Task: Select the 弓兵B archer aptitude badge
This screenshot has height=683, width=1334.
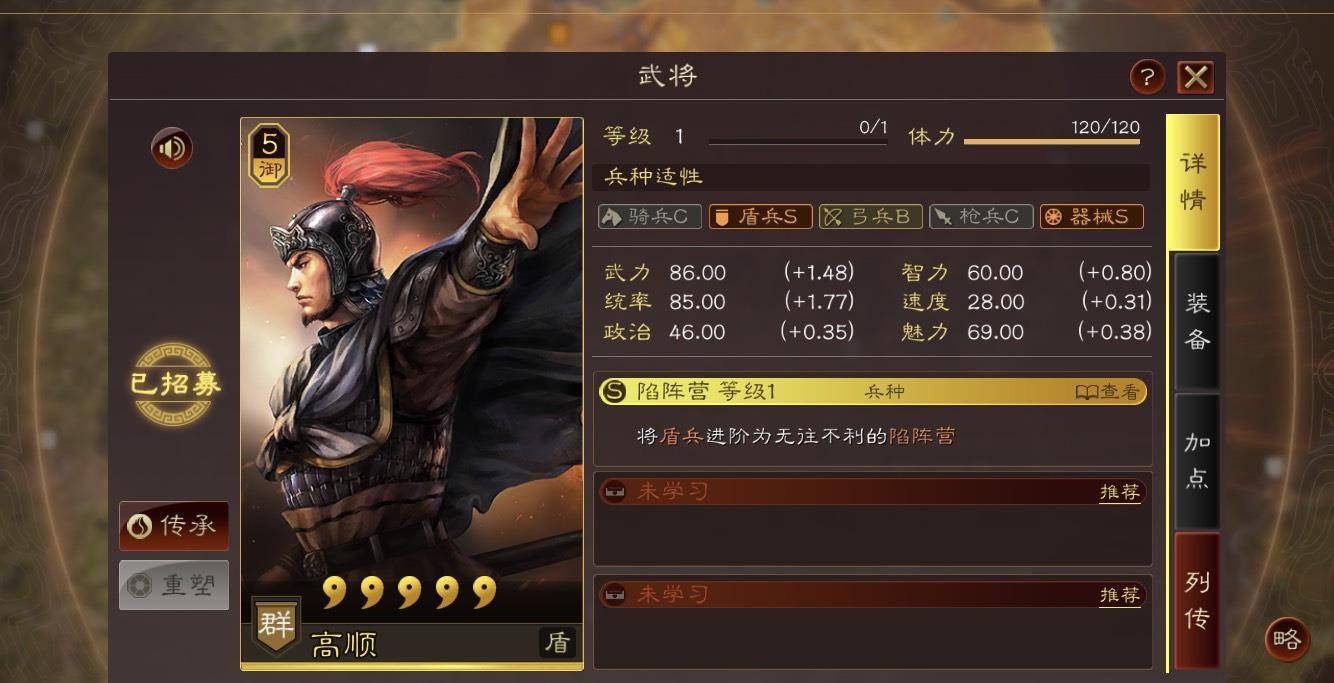Action: [871, 216]
